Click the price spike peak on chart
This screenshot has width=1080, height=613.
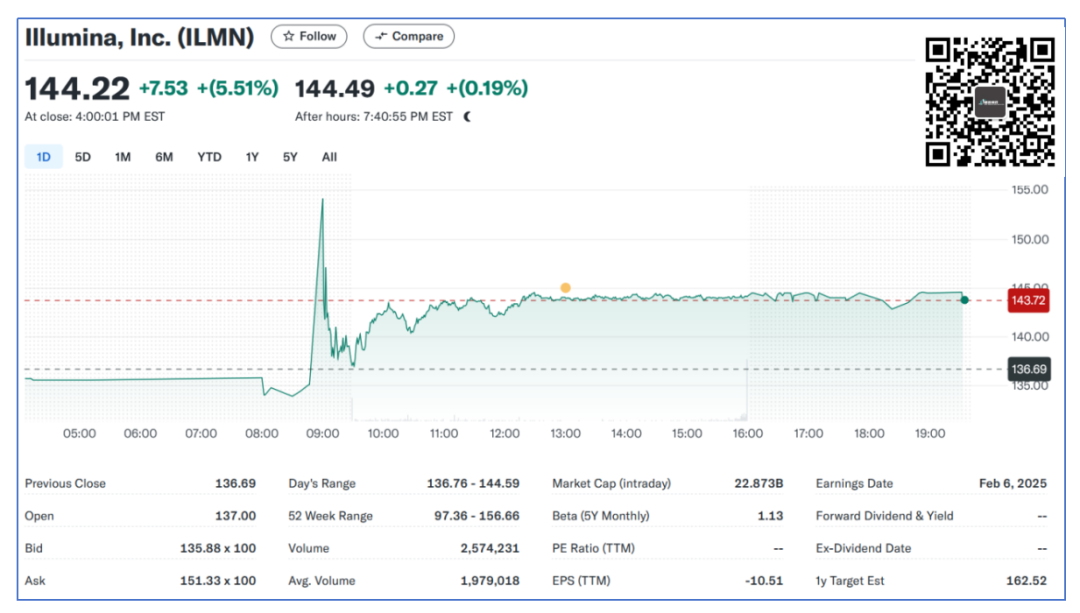(x=322, y=200)
